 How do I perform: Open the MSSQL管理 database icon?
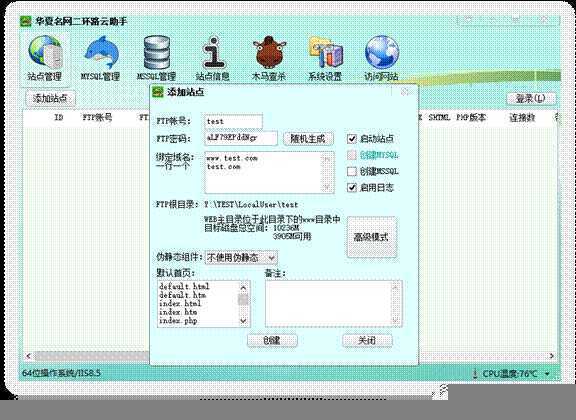156,58
